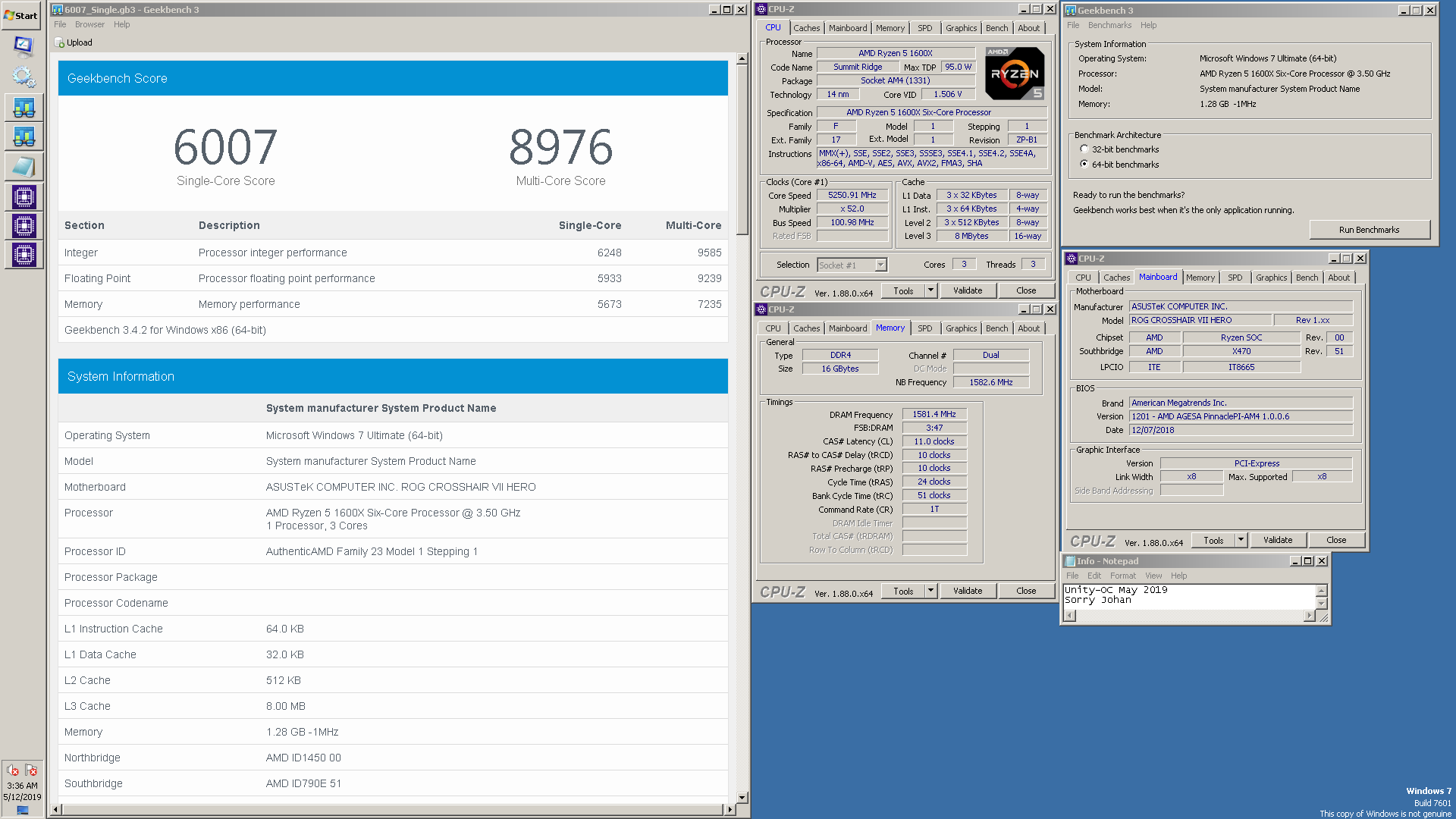Expand Tools arrow in CPU-Z CPU window
This screenshot has width=1456, height=819.
pos(931,290)
